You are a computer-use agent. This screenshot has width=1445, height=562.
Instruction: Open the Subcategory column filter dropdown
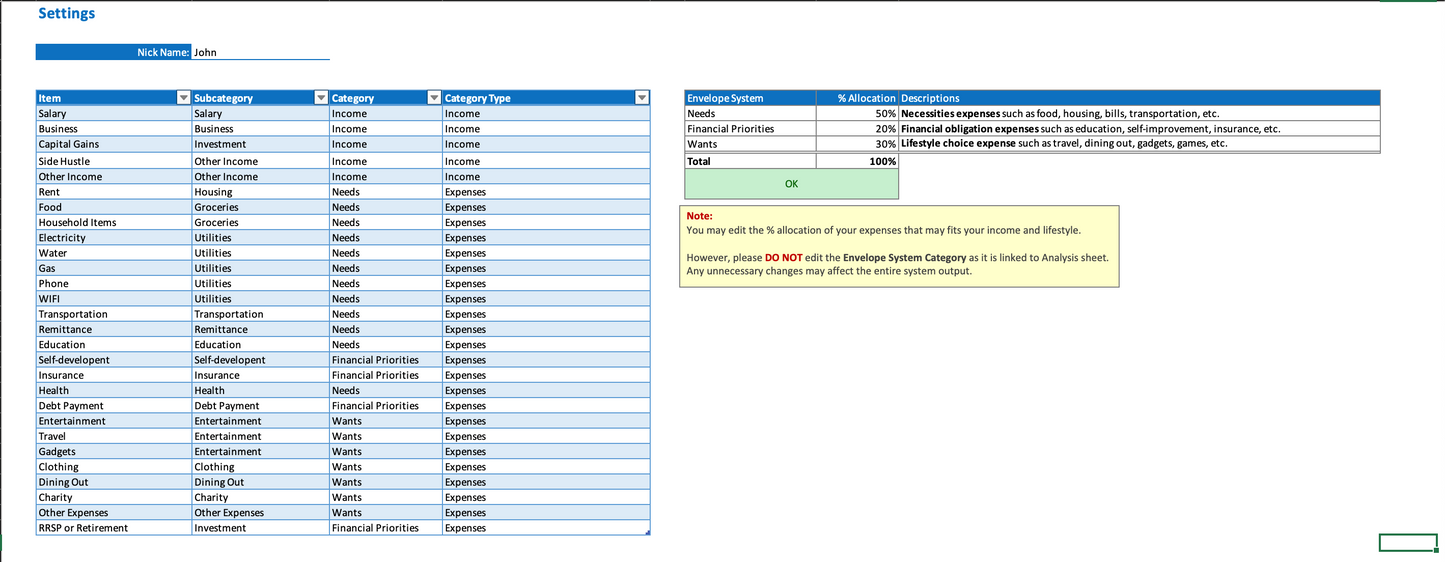click(x=321, y=98)
